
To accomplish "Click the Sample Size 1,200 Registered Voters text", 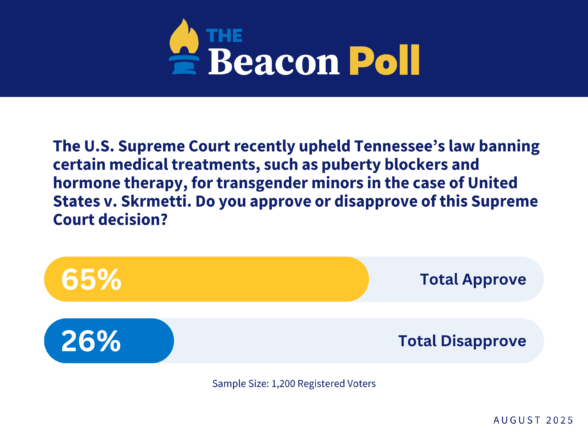I will click(294, 384).
